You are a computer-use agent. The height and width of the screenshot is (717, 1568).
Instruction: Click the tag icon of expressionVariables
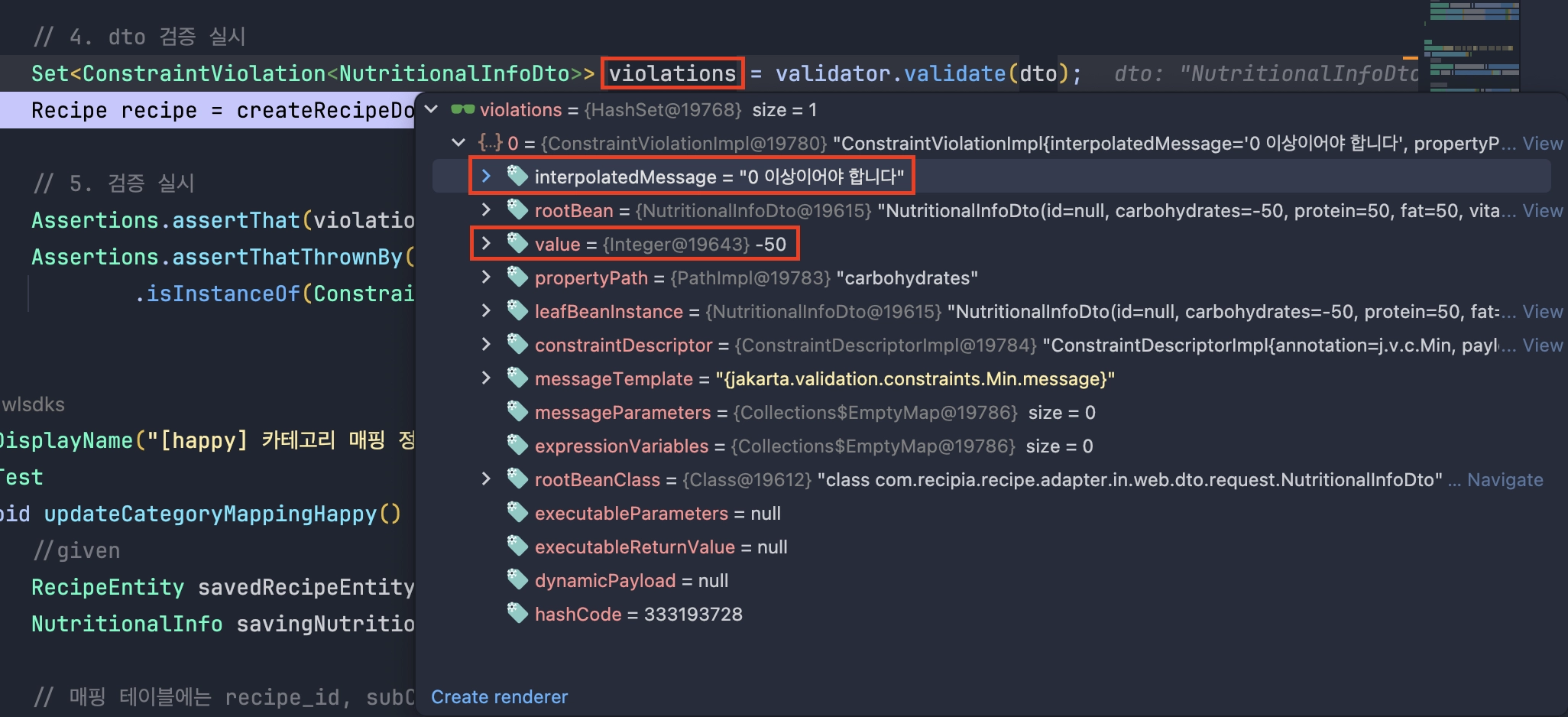(518, 446)
